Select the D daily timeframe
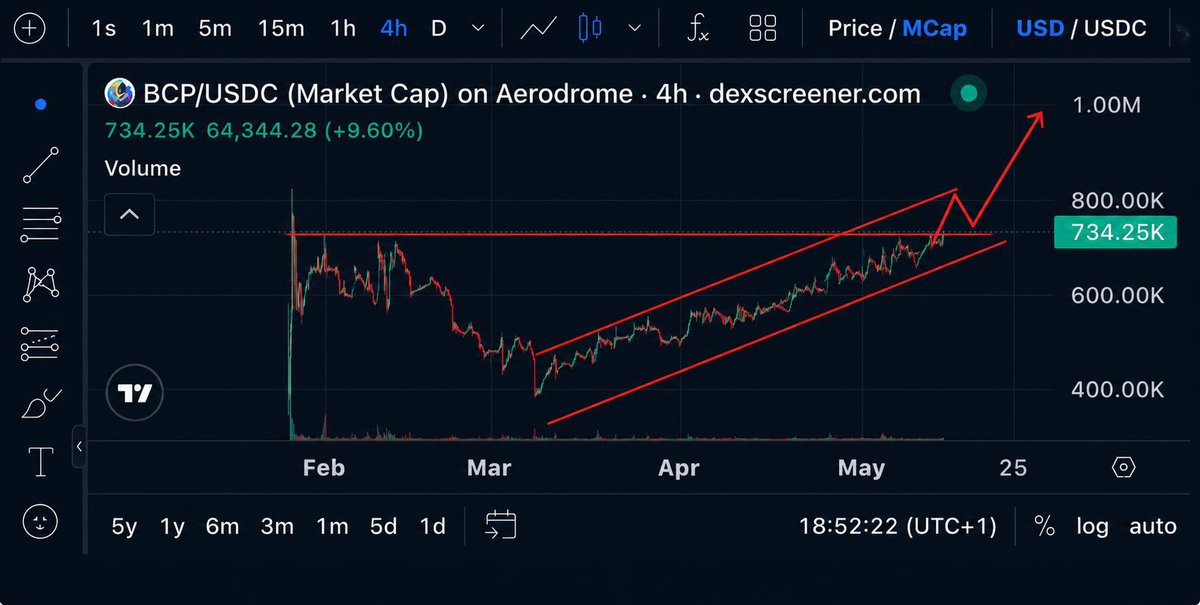Viewport: 1200px width, 605px height. click(438, 28)
